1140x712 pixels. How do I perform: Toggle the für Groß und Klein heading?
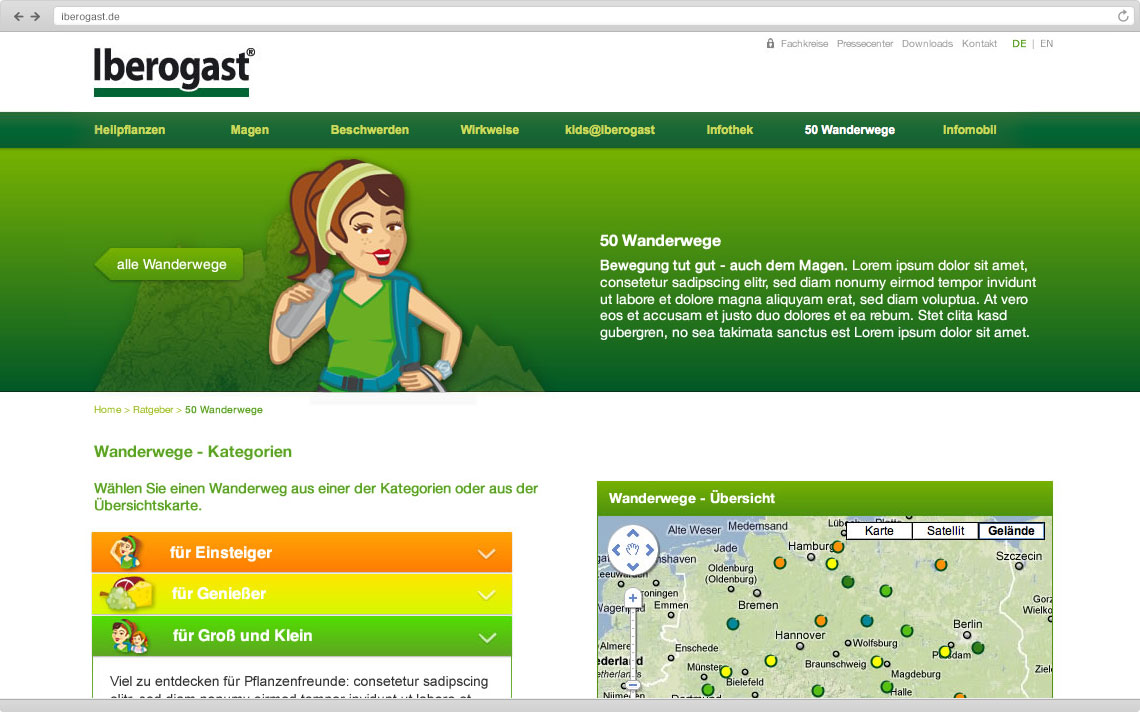click(242, 636)
